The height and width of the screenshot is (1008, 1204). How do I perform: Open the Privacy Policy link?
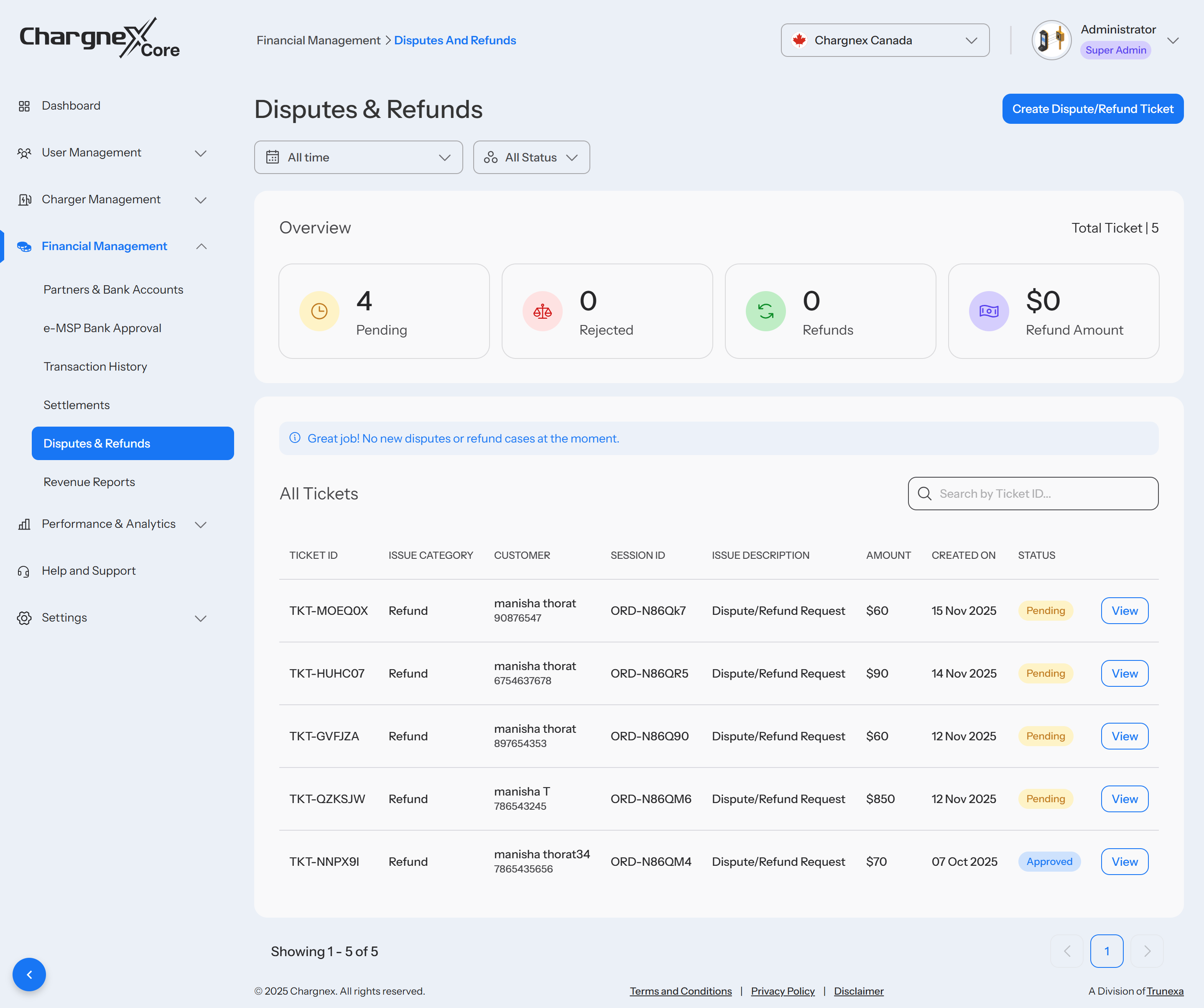click(x=782, y=991)
